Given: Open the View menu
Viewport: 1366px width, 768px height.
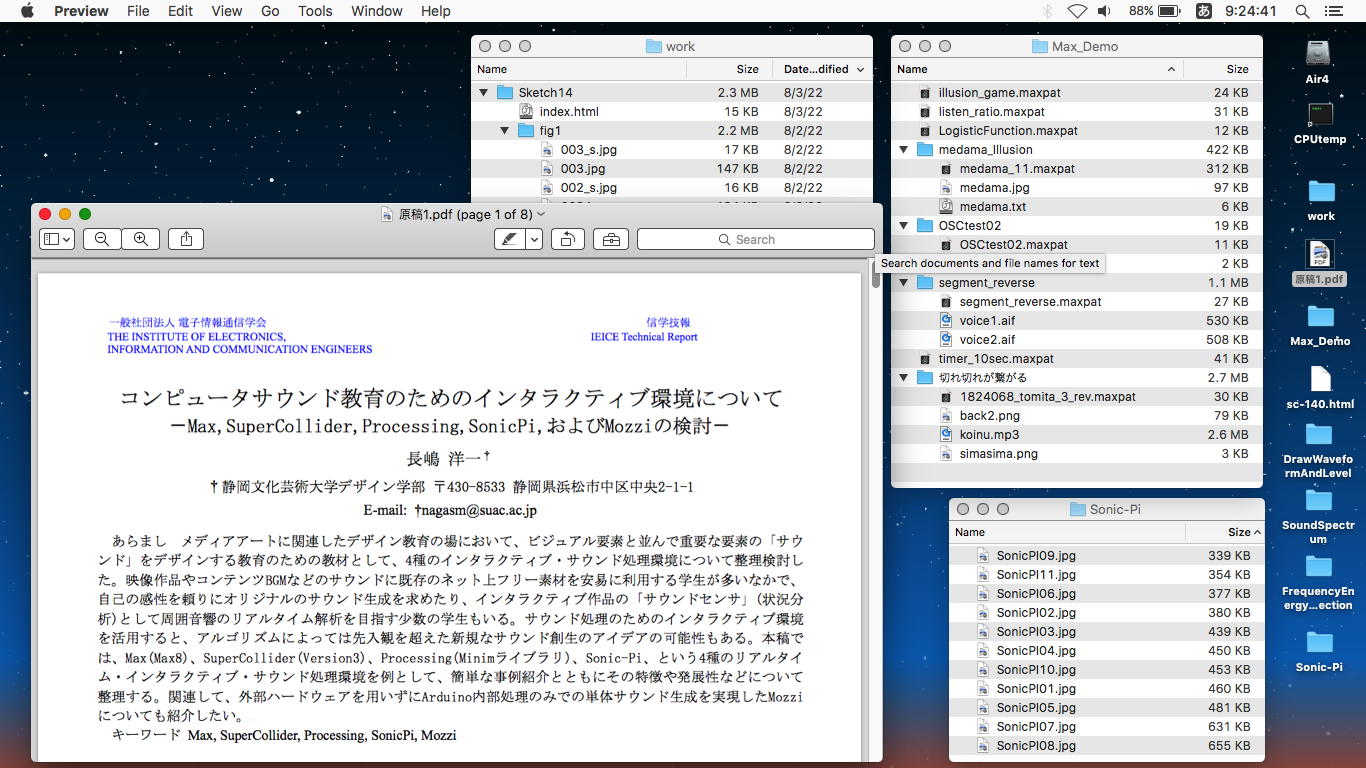Looking at the screenshot, I should click(226, 11).
